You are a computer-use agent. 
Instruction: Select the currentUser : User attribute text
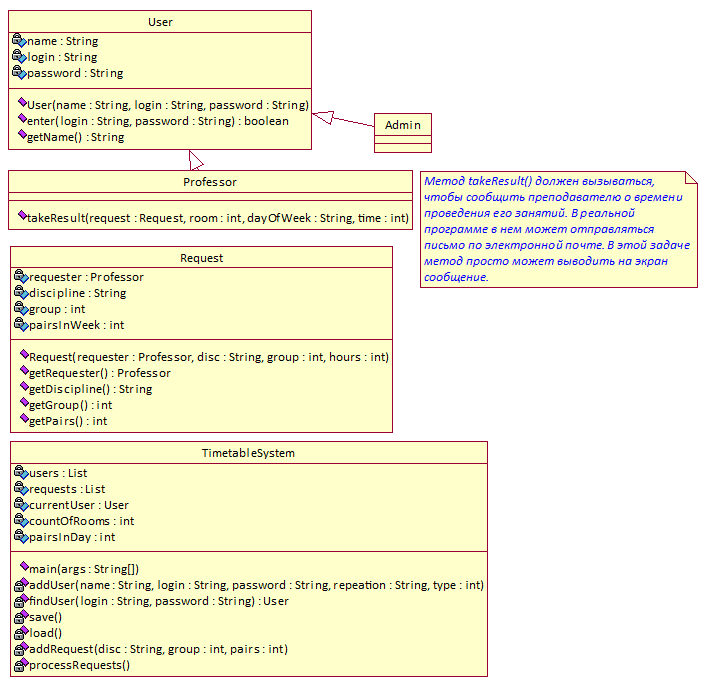click(79, 505)
